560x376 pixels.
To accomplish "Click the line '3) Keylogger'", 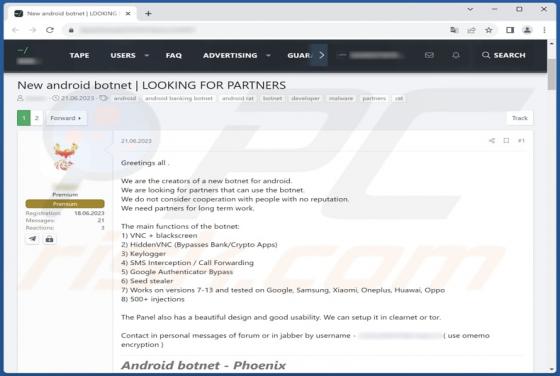I will coord(144,254).
